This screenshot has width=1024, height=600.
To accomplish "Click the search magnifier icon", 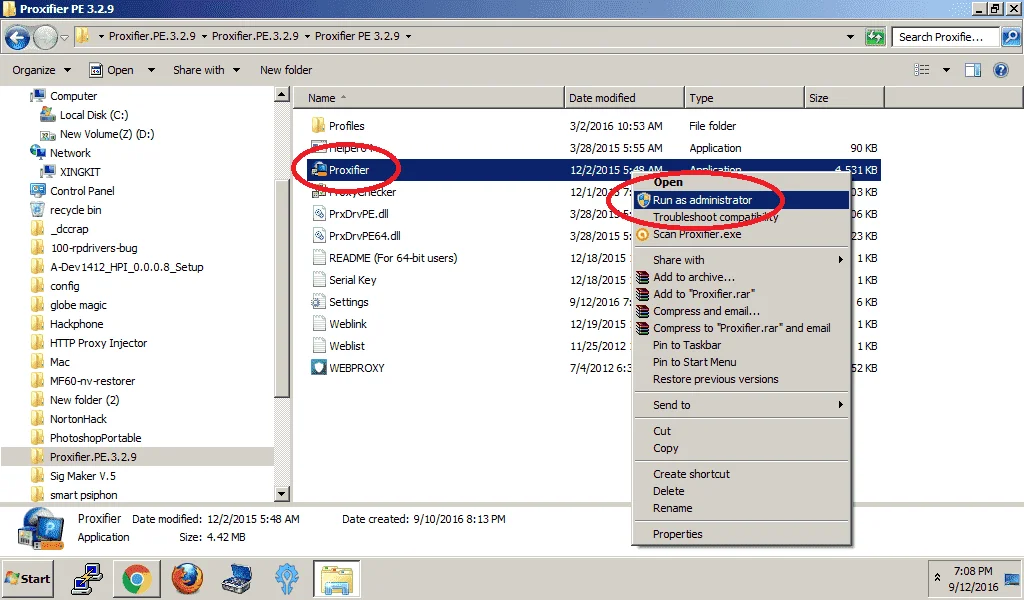I will point(1010,37).
